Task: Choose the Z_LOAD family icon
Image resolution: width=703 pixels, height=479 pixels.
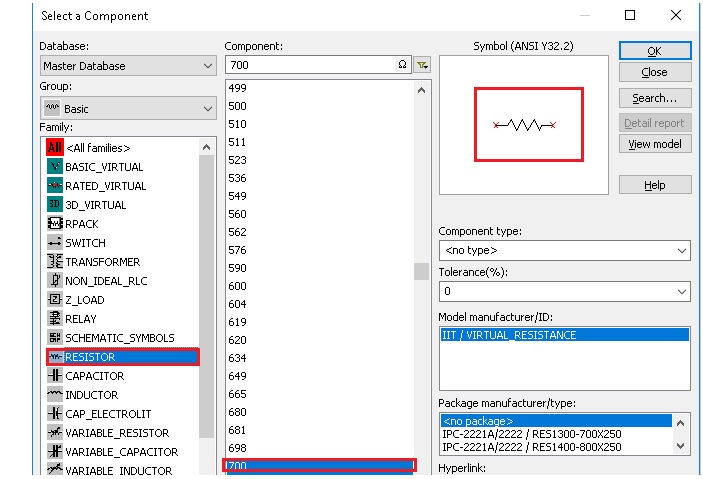Action: (55, 299)
